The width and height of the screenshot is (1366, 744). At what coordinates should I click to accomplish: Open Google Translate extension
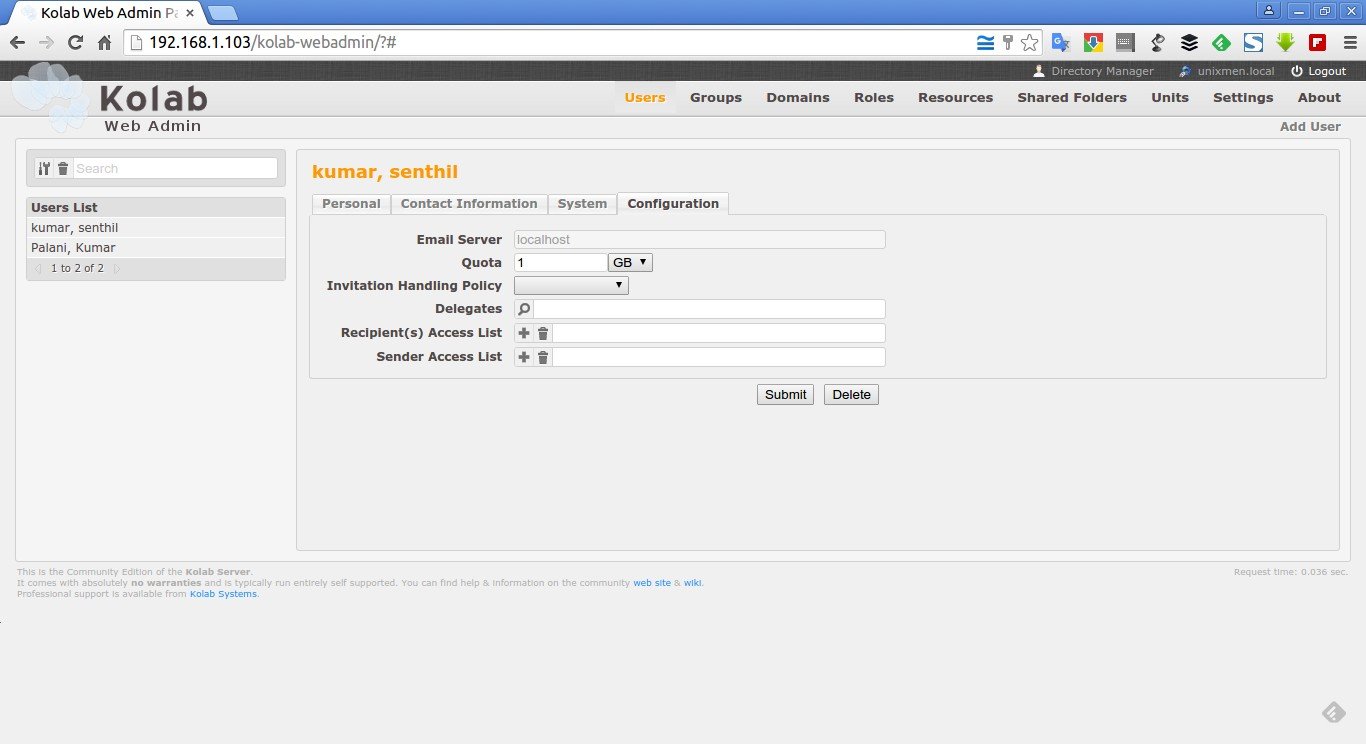(1061, 43)
